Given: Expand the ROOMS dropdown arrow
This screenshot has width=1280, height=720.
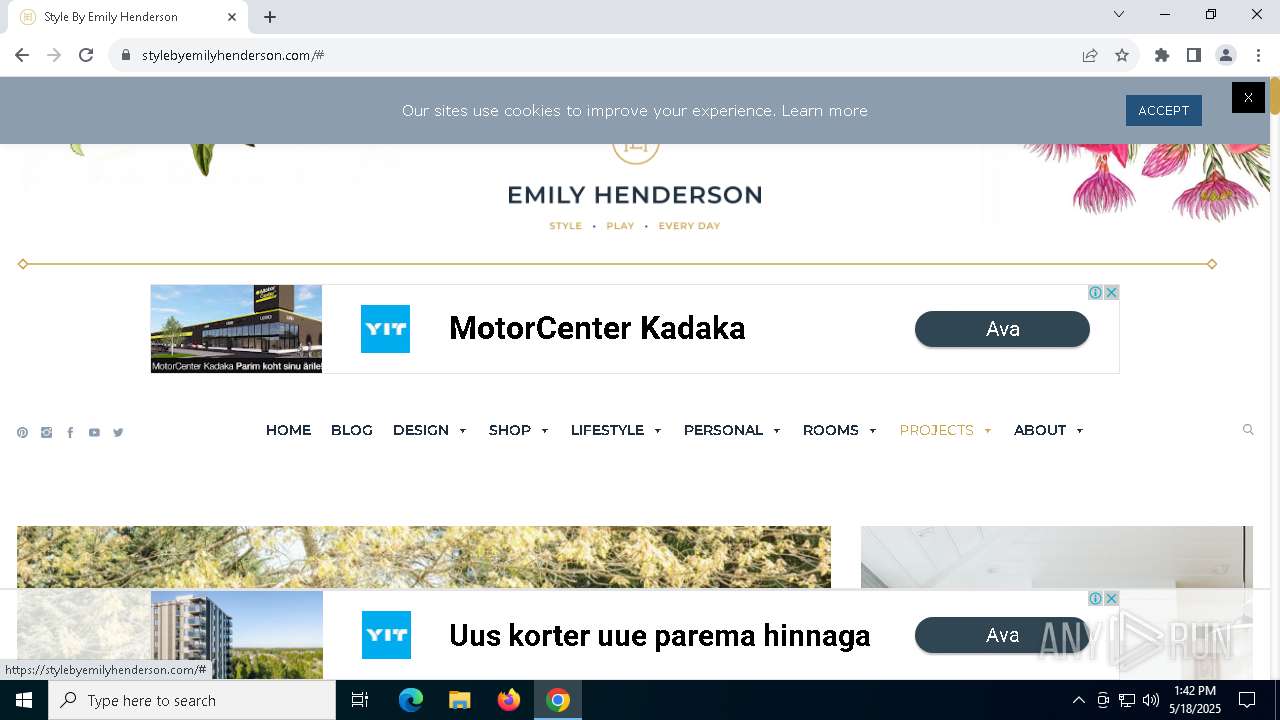Looking at the screenshot, I should 872,431.
